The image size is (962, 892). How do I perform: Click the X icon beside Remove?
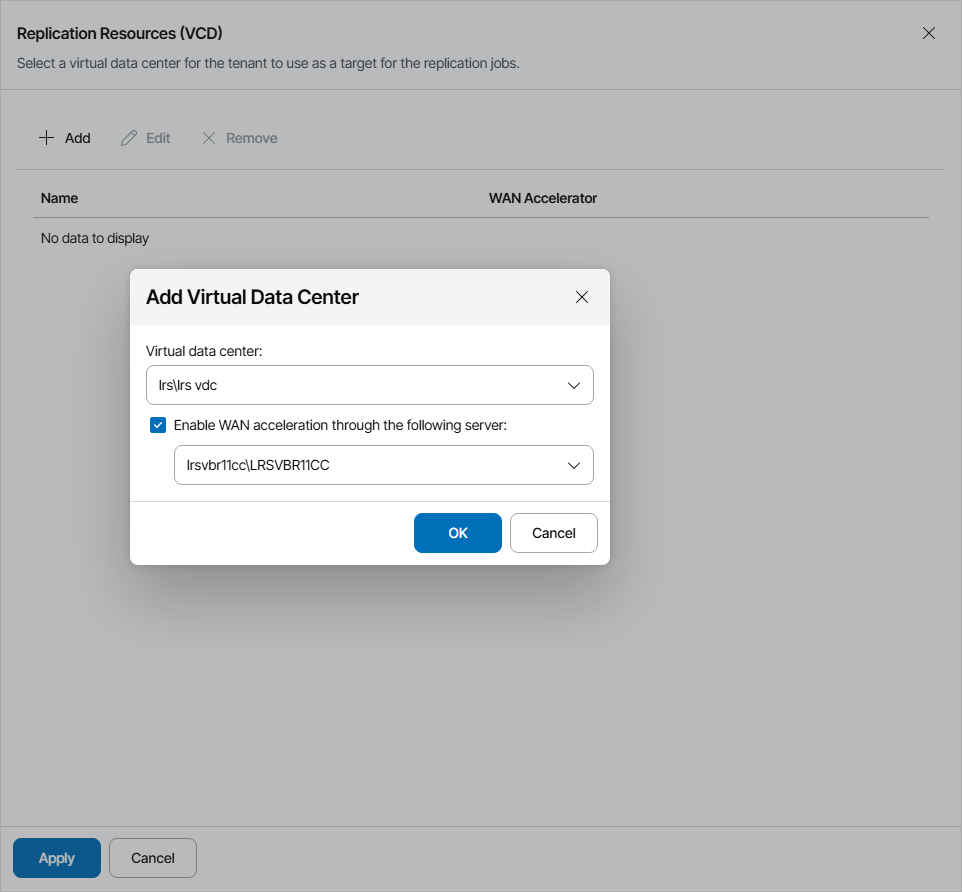209,138
